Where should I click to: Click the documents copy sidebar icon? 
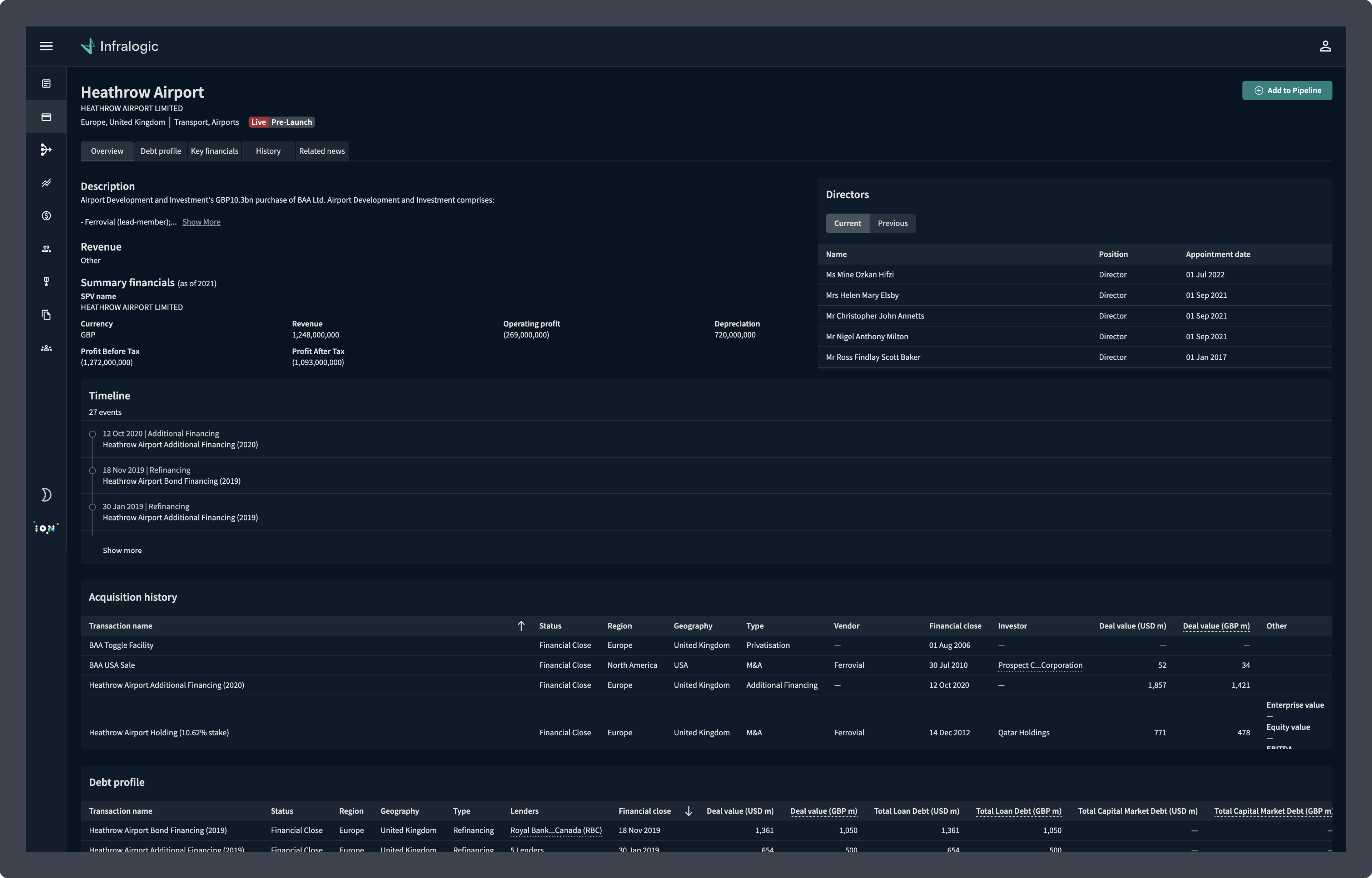(x=46, y=315)
